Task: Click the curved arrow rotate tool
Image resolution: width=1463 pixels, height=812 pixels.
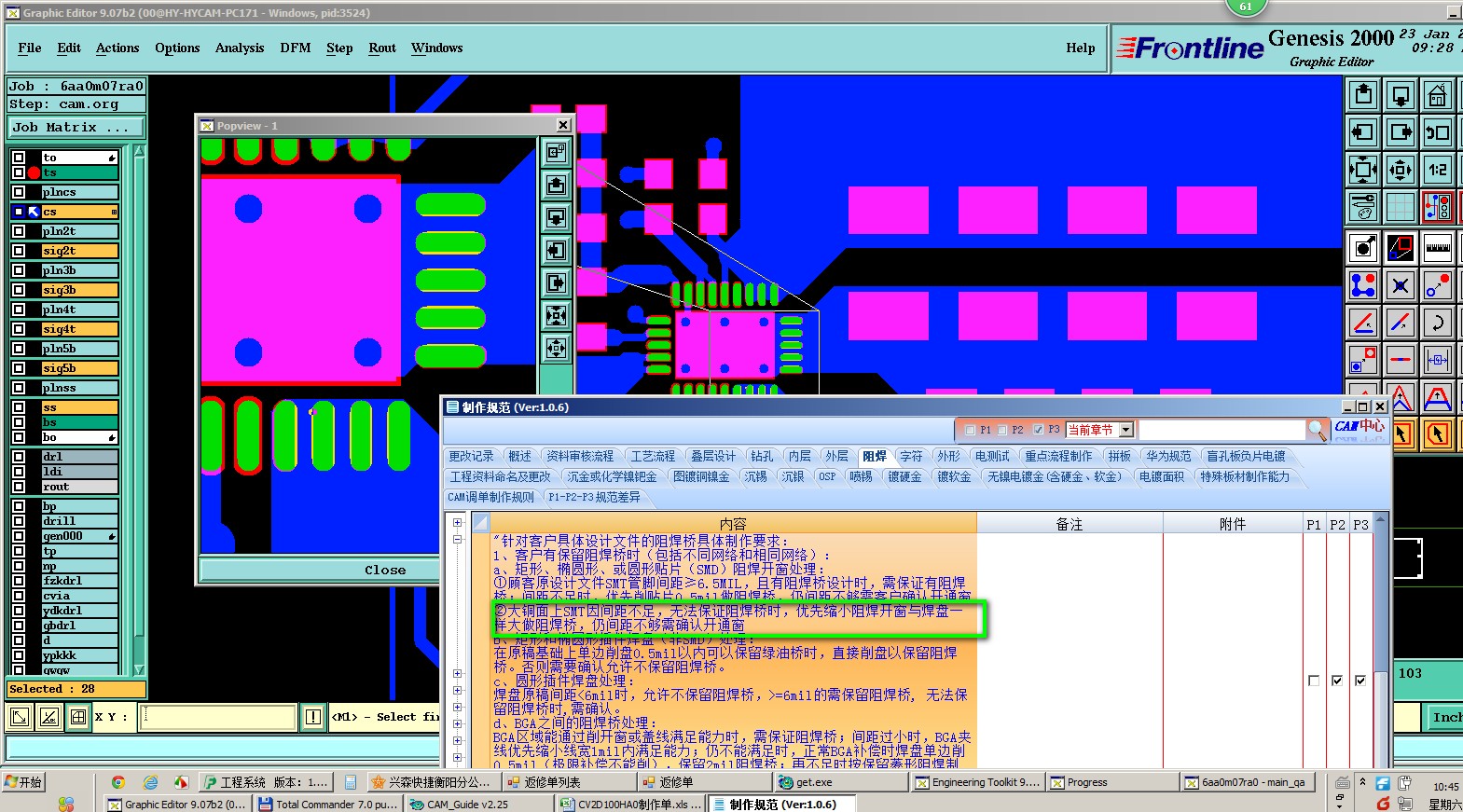Action: pyautogui.click(x=1437, y=323)
